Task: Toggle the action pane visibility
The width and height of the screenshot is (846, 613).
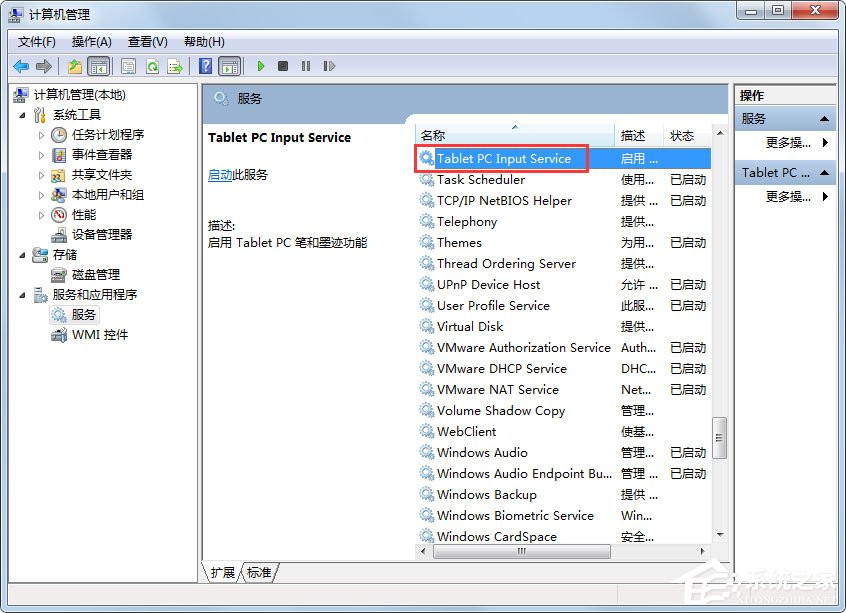Action: (230, 66)
